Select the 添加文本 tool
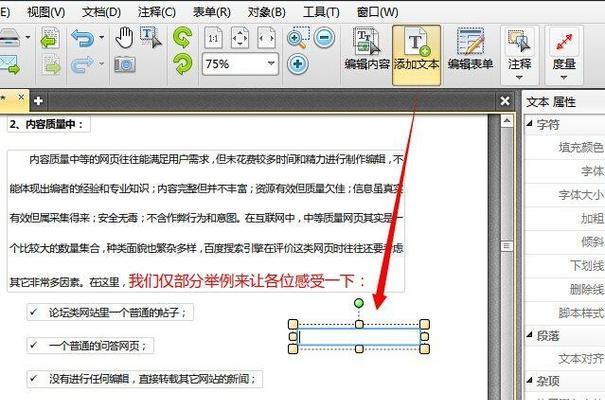The width and height of the screenshot is (605, 400). (416, 55)
